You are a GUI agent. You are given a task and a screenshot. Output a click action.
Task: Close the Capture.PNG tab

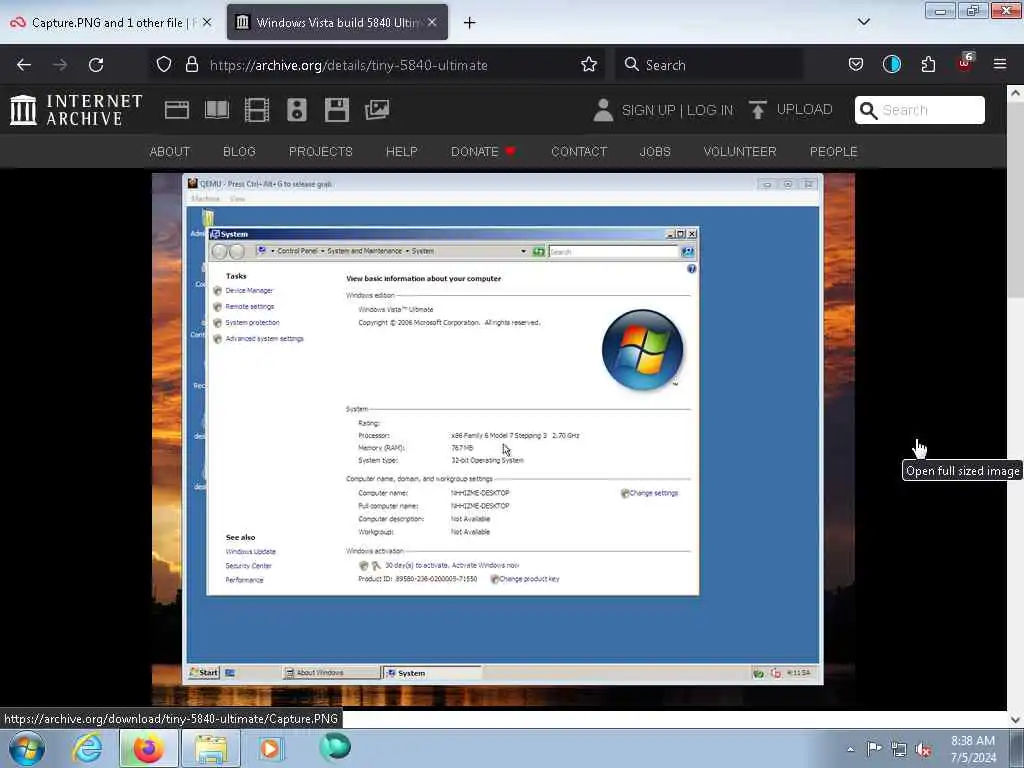click(207, 22)
